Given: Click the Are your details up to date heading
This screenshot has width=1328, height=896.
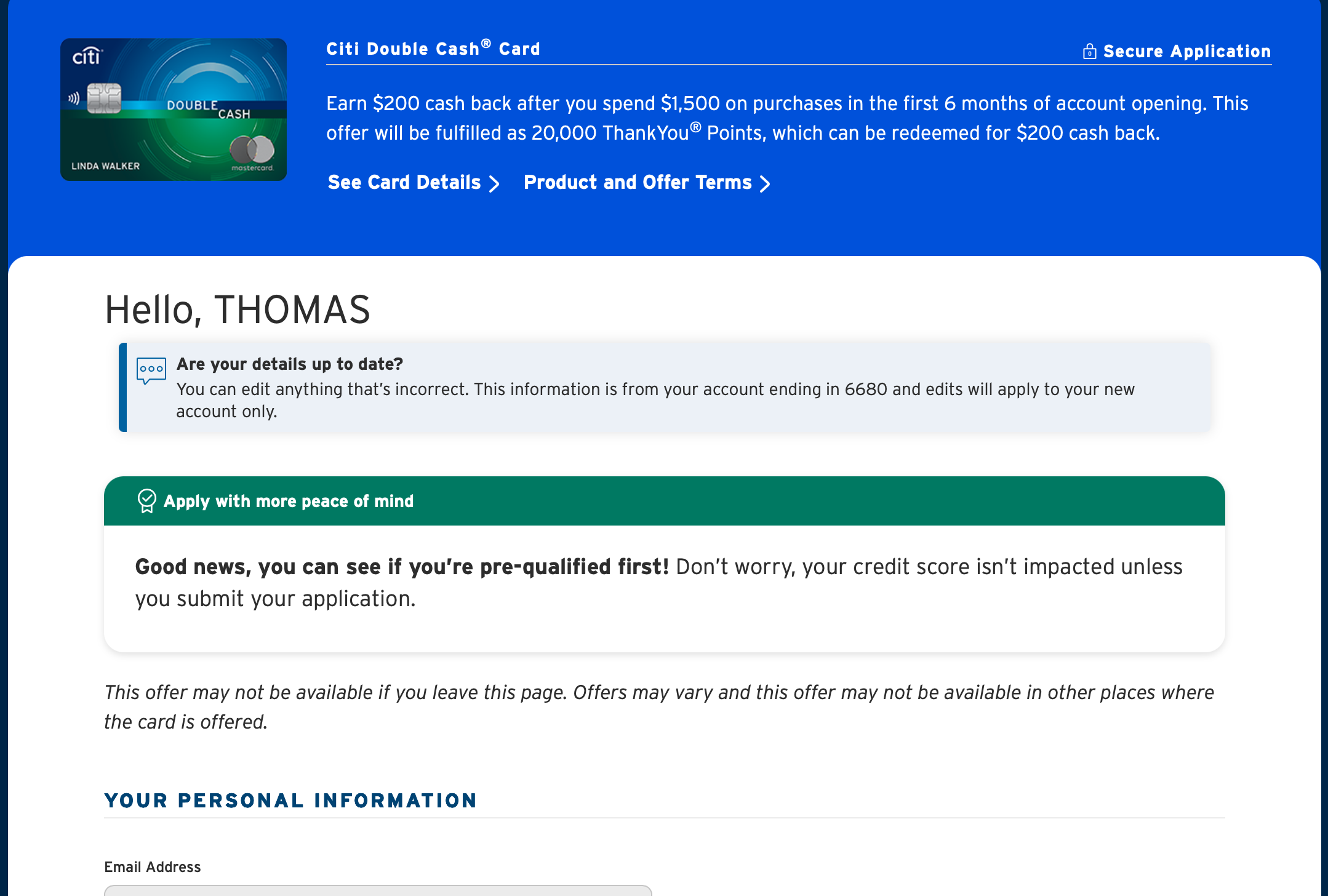Looking at the screenshot, I should point(290,364).
